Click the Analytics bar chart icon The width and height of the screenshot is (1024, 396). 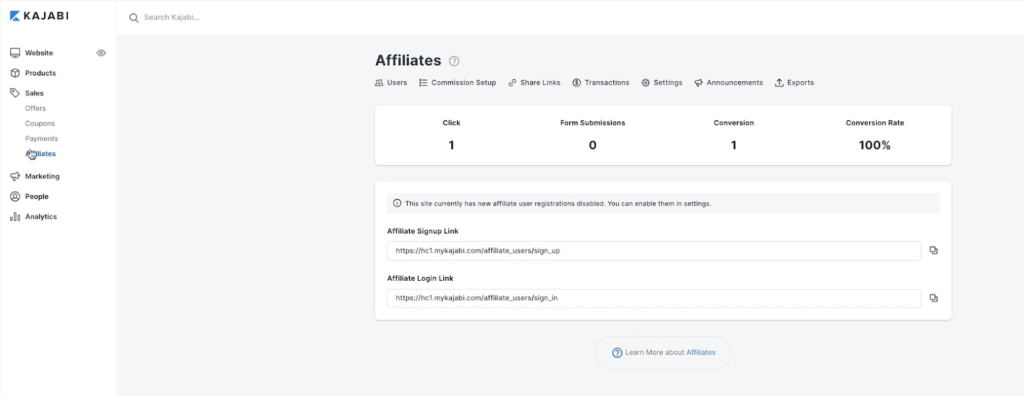(15, 217)
